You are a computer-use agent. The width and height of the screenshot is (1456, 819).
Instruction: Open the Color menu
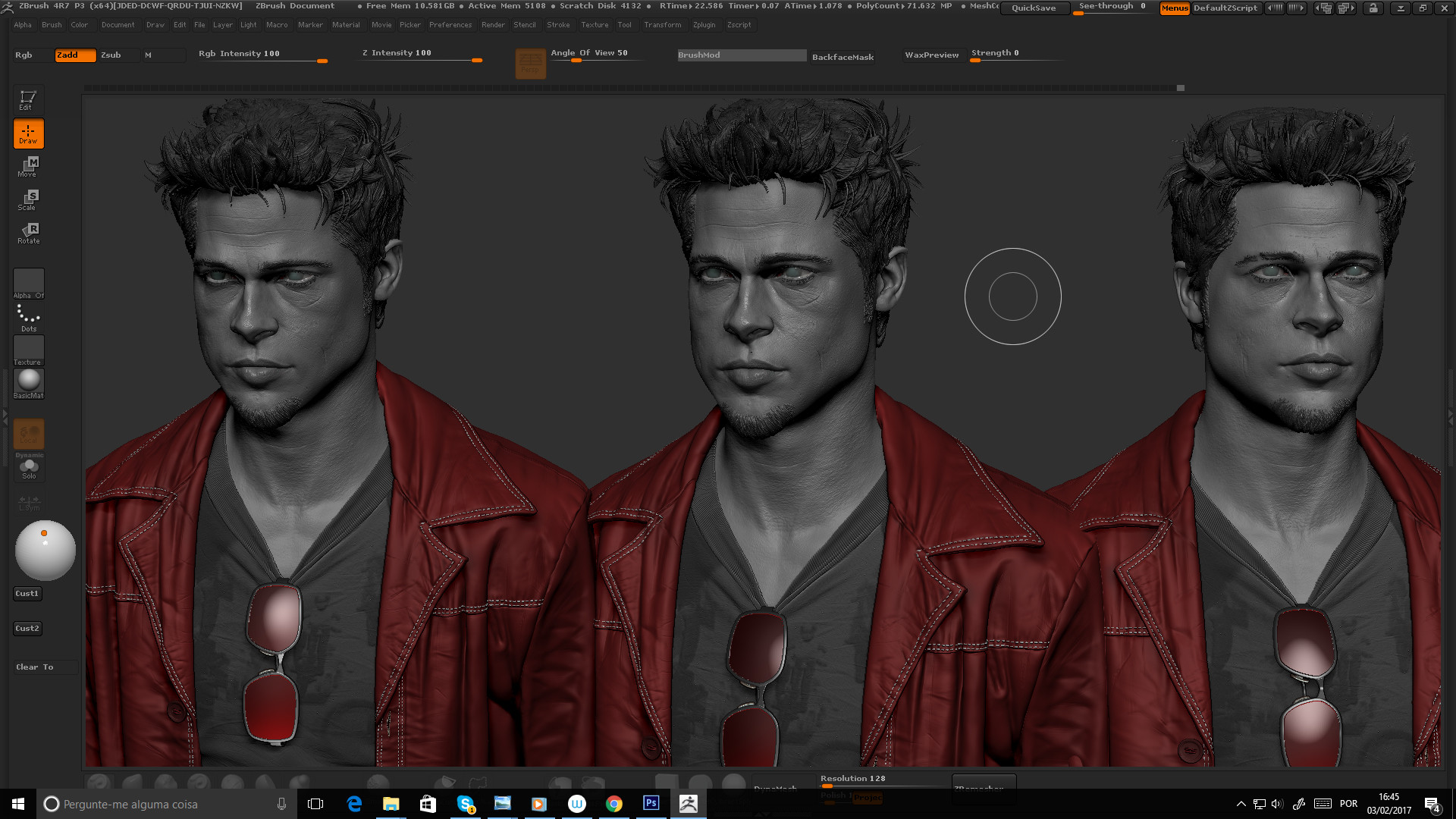tap(80, 25)
